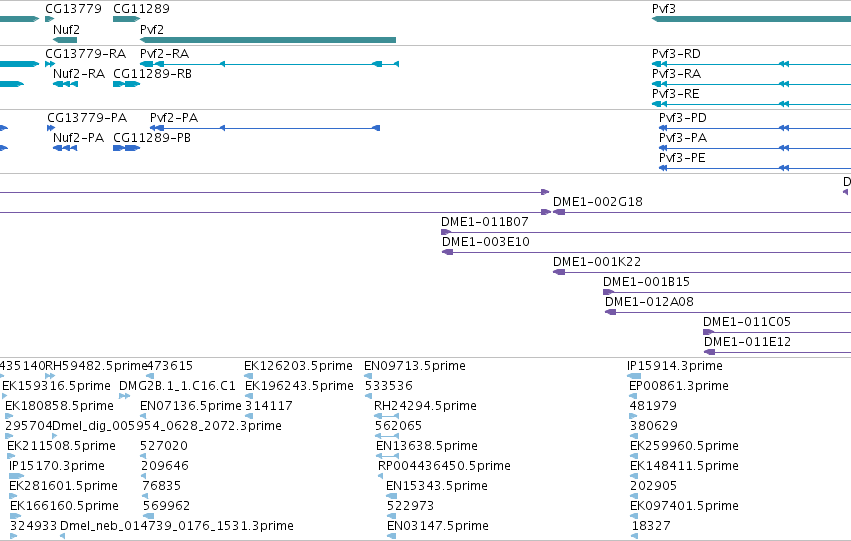Select the CG13779 gene label
This screenshot has height=541, width=851.
point(73,9)
